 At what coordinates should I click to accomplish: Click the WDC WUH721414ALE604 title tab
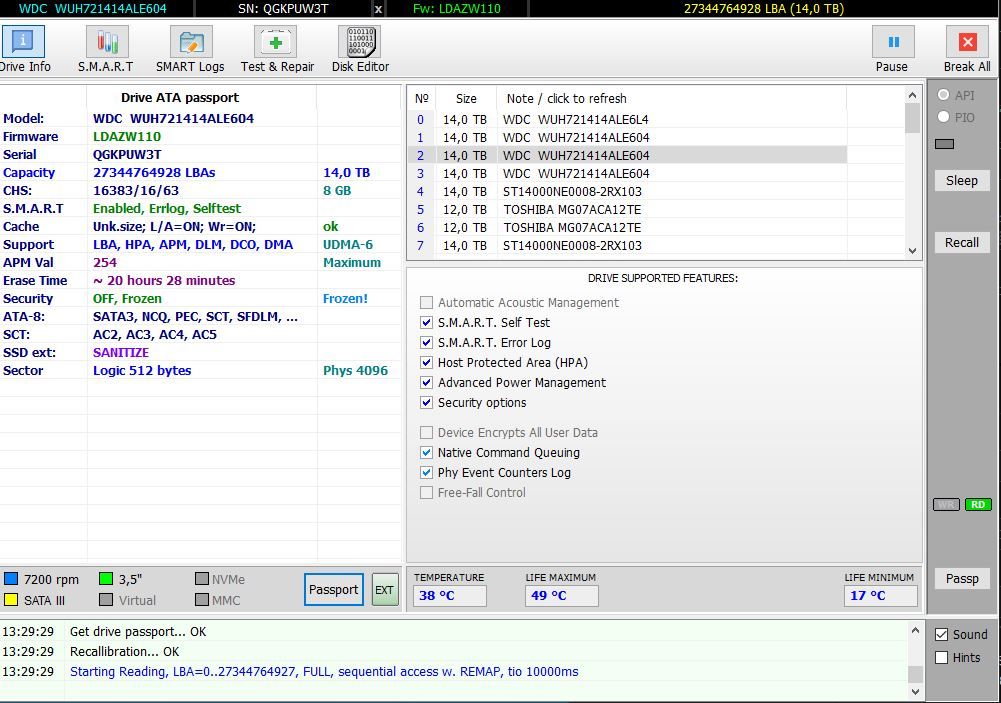click(93, 9)
